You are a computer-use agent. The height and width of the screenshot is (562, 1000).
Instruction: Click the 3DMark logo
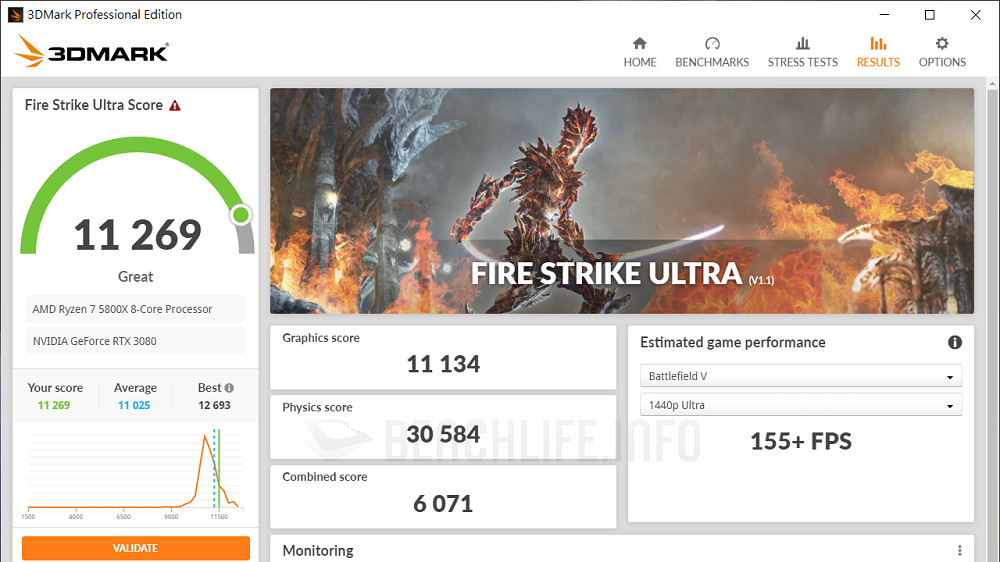tap(92, 51)
